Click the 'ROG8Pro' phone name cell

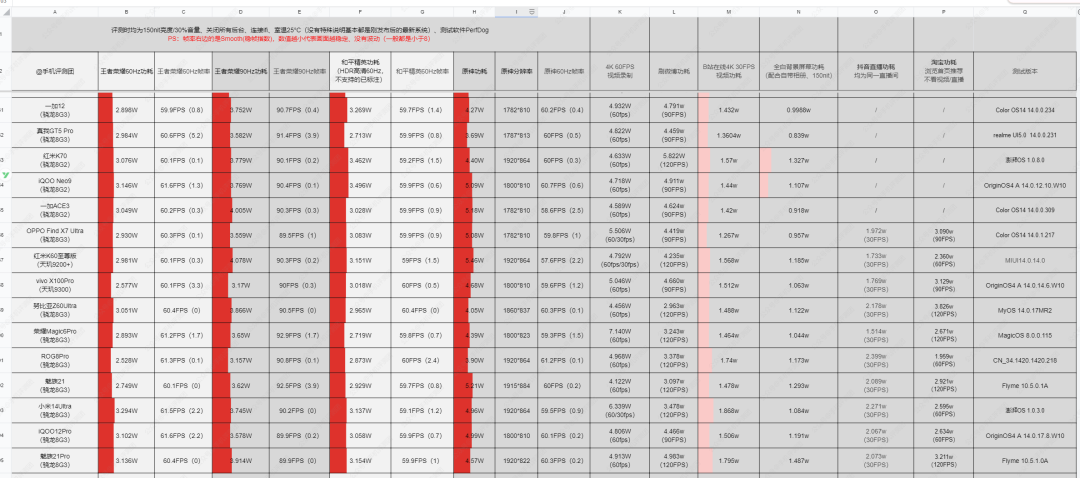pyautogui.click(x=55, y=360)
